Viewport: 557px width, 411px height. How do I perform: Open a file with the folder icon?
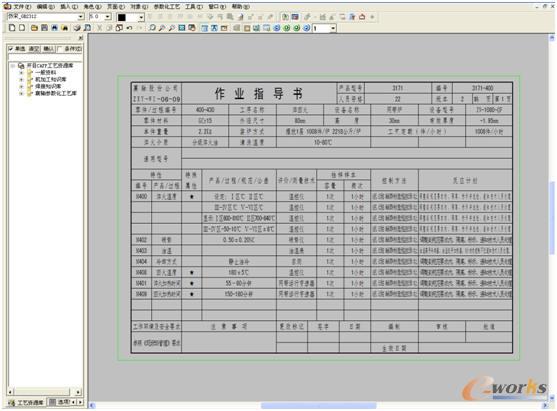(x=34, y=28)
